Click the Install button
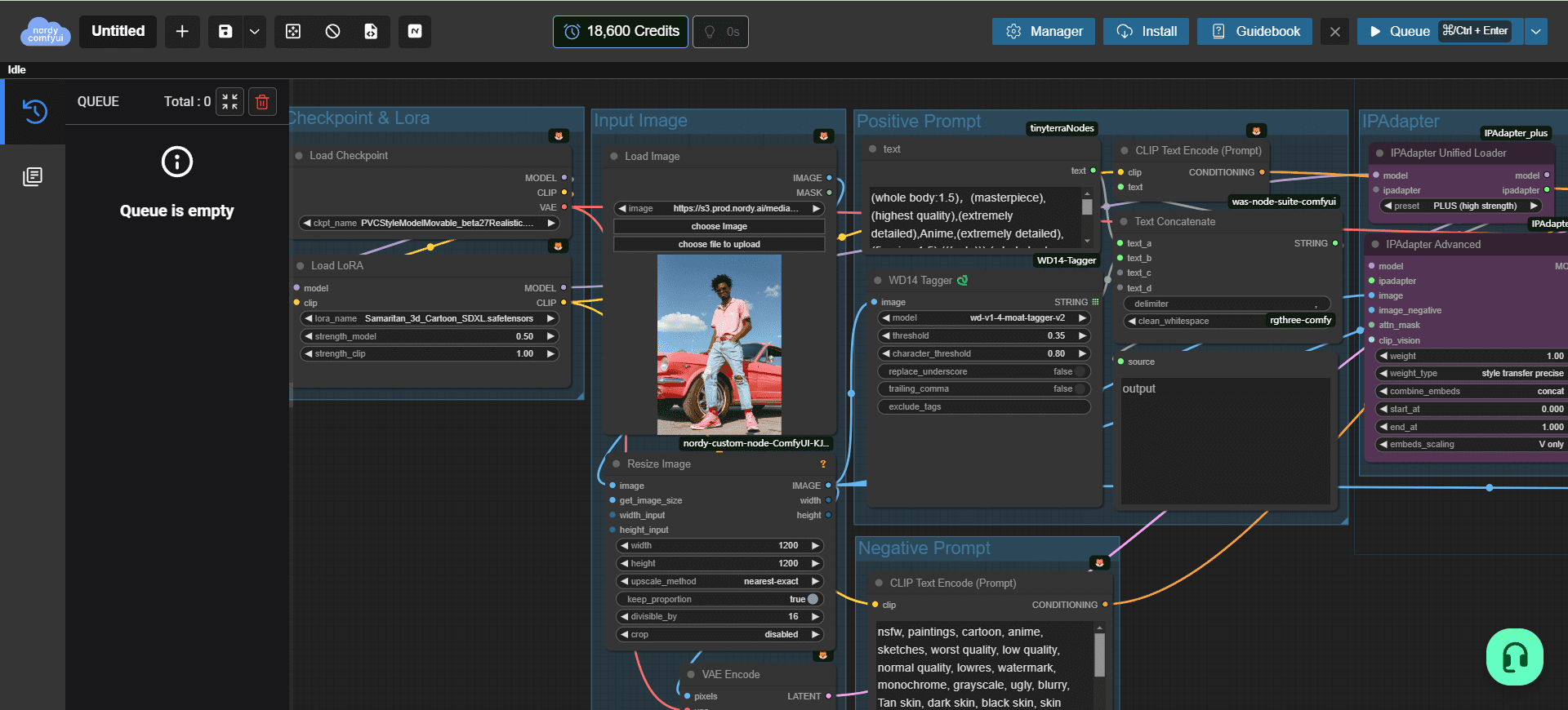Screen dimensions: 1568x710 tap(1147, 31)
